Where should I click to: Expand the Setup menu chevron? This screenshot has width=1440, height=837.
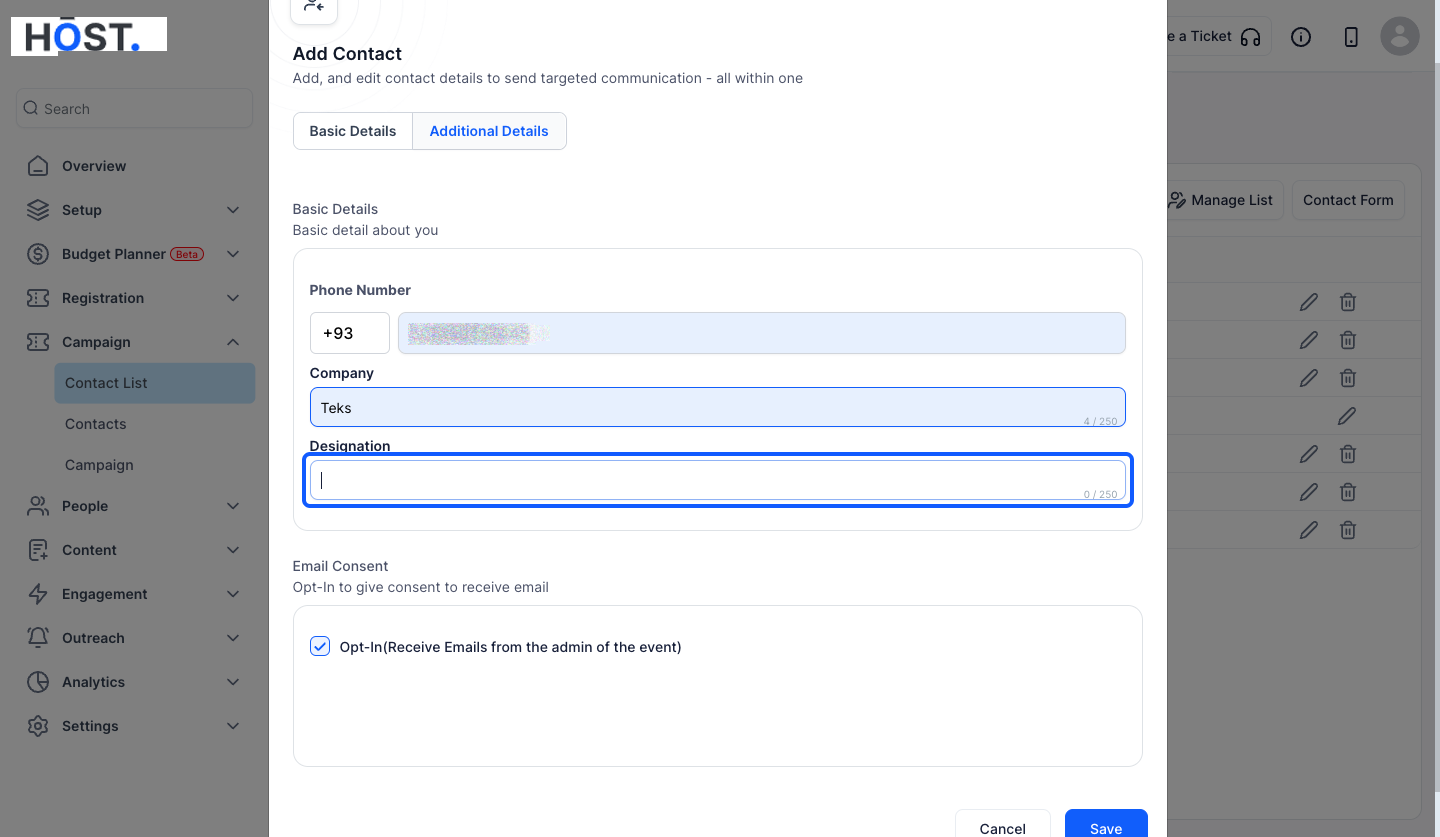pyautogui.click(x=233, y=210)
